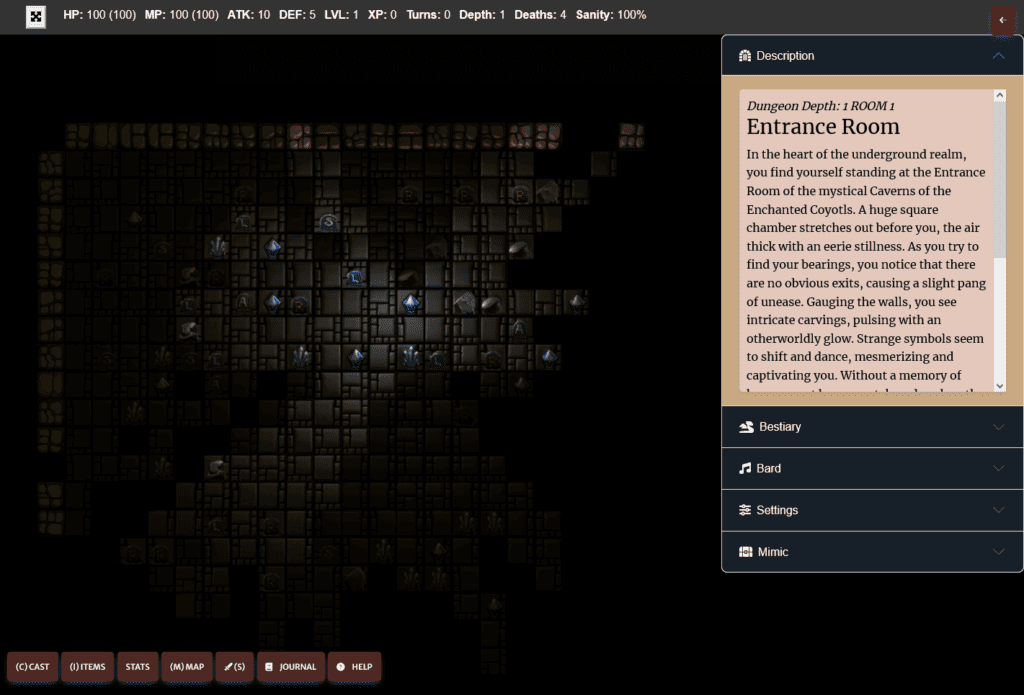Expand the Settings section

tap(998, 510)
